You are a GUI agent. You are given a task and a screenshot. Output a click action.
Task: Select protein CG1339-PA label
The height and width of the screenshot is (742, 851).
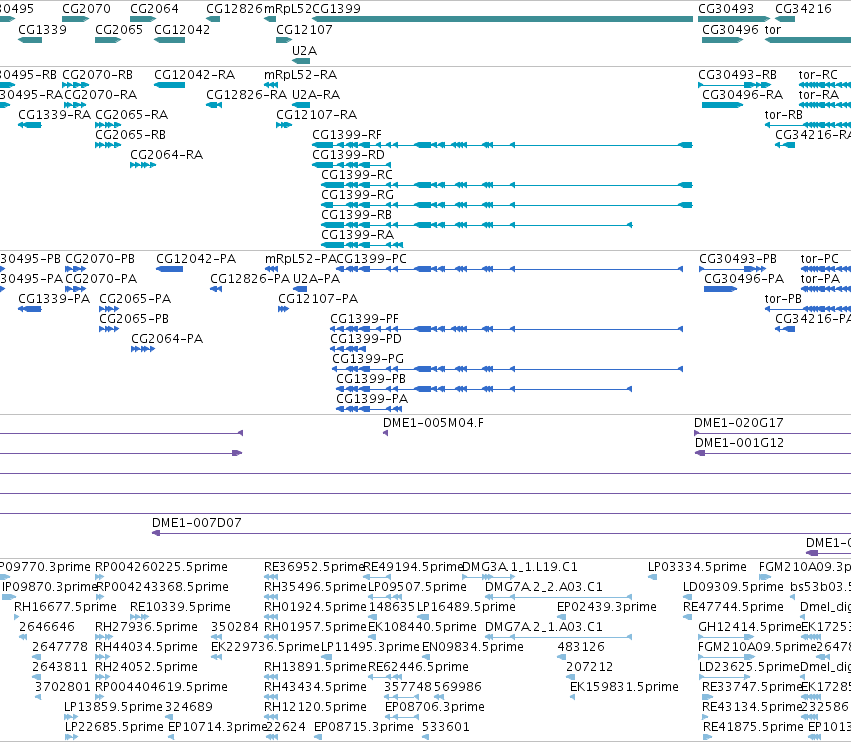[54, 299]
